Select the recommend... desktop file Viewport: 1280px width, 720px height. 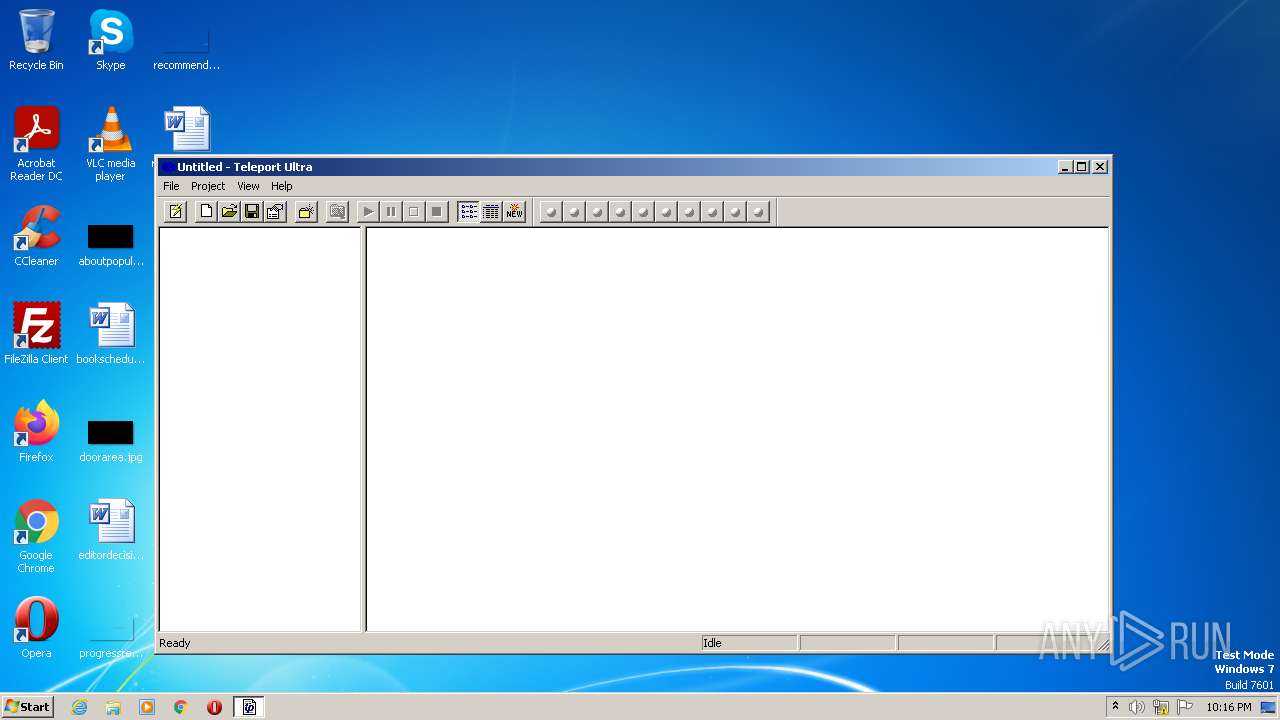click(x=186, y=50)
